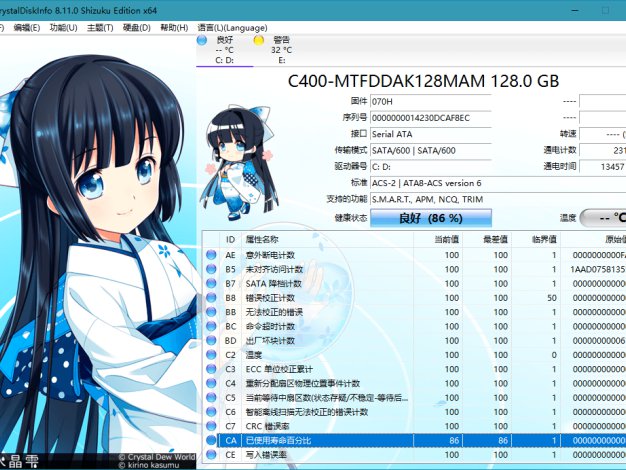This screenshot has height=470, width=626.
Task: Select attribute row ECC 单位校正累计
Action: [x=414, y=369]
